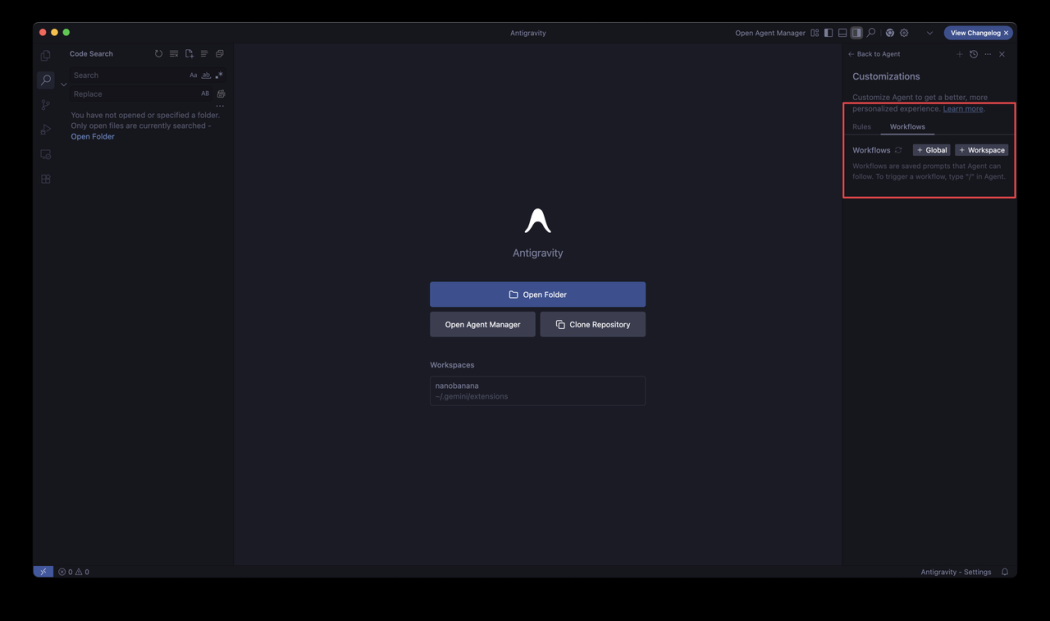
Task: Select the Workflows tab
Action: pyautogui.click(x=907, y=127)
